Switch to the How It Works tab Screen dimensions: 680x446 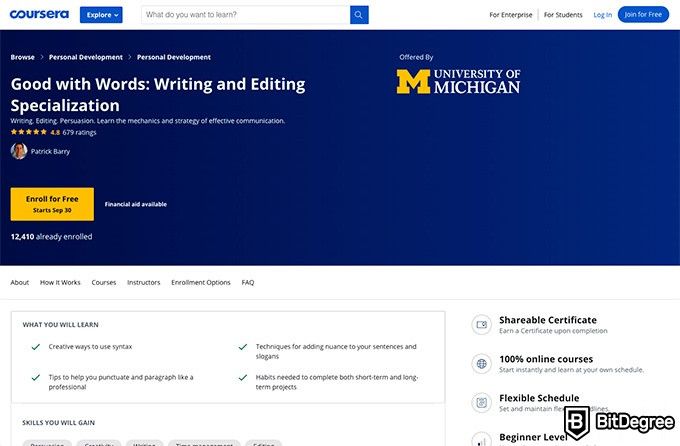click(60, 282)
